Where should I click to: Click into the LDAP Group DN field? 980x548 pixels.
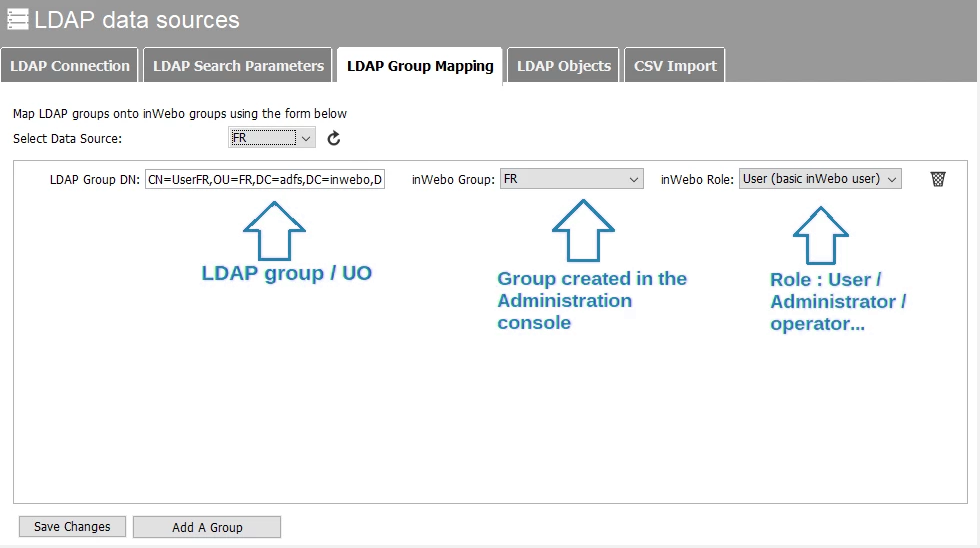(x=265, y=180)
